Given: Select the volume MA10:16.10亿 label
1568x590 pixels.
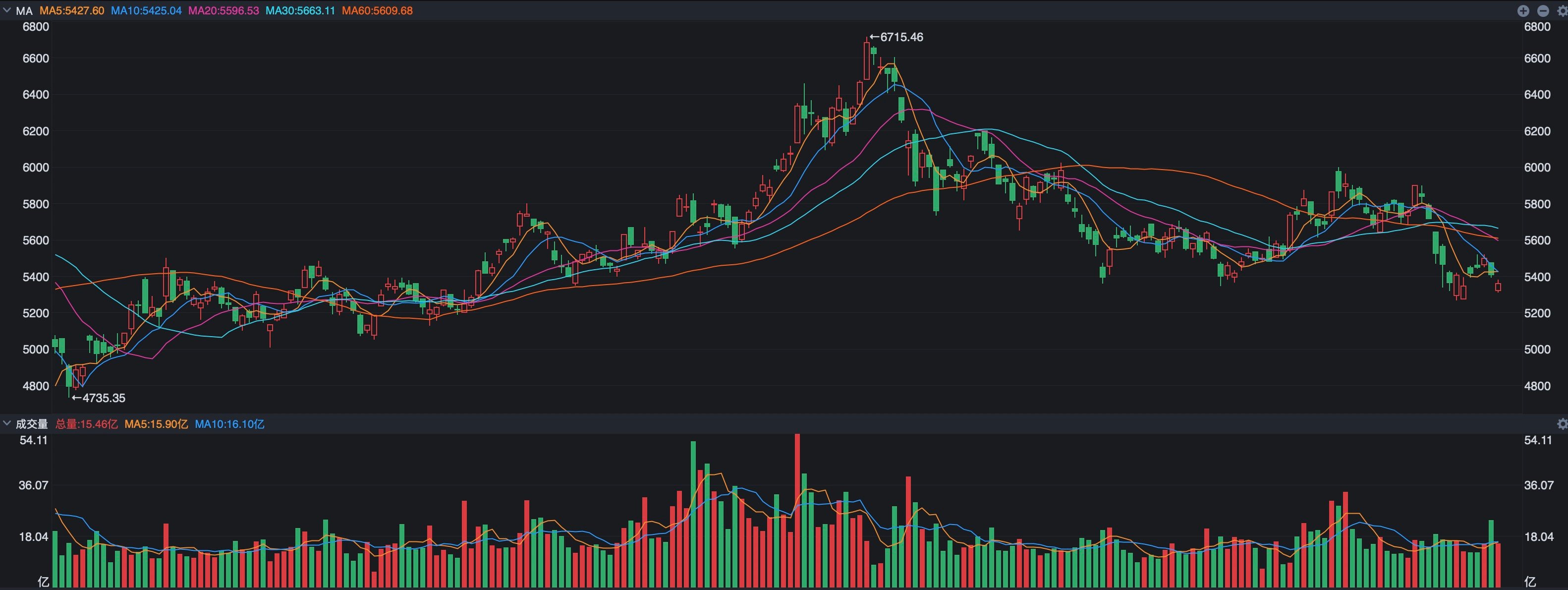Looking at the screenshot, I should pyautogui.click(x=229, y=424).
